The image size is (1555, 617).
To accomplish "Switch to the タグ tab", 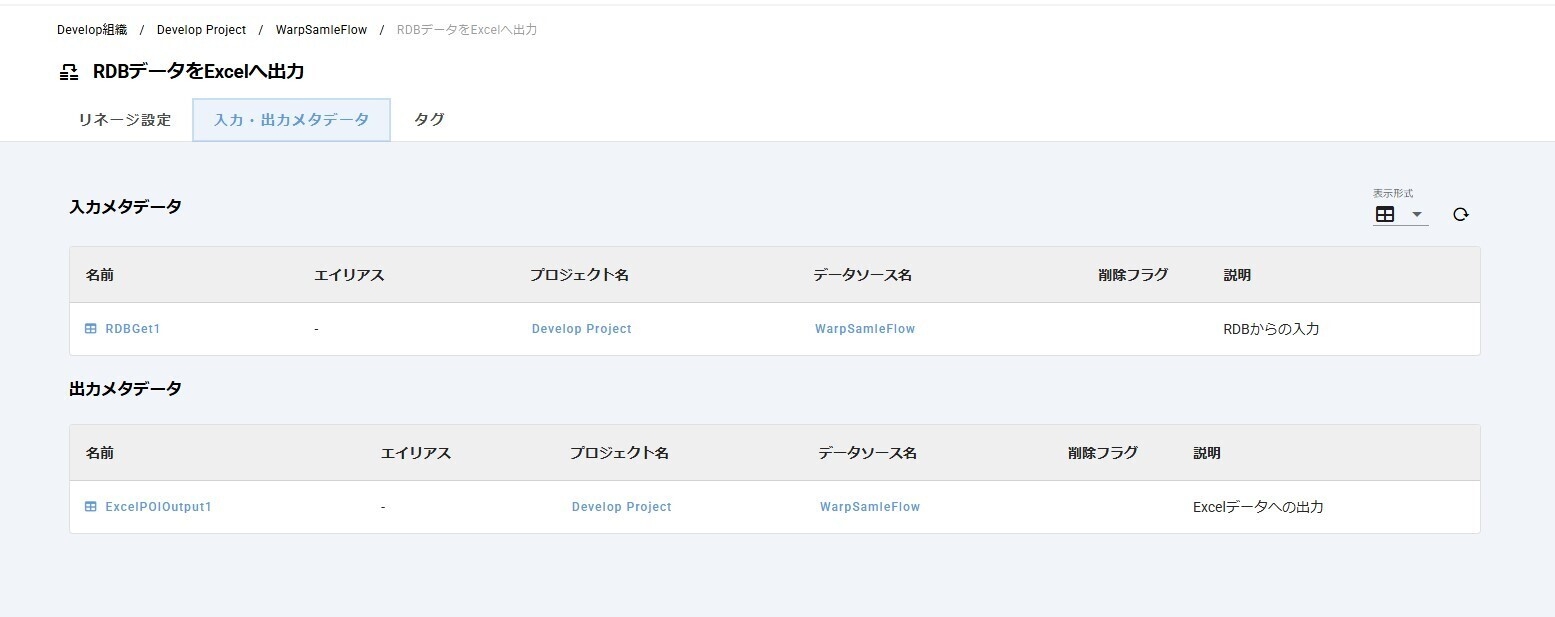I will coord(428,119).
